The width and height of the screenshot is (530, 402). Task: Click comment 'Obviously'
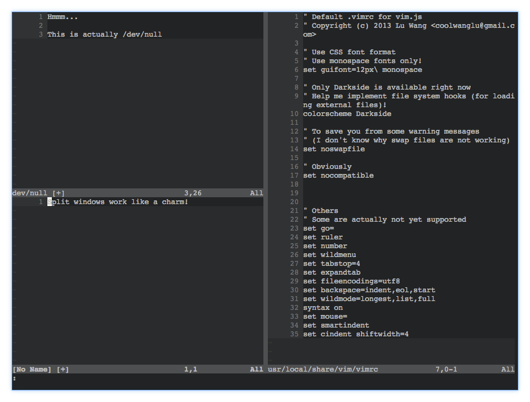coord(328,166)
